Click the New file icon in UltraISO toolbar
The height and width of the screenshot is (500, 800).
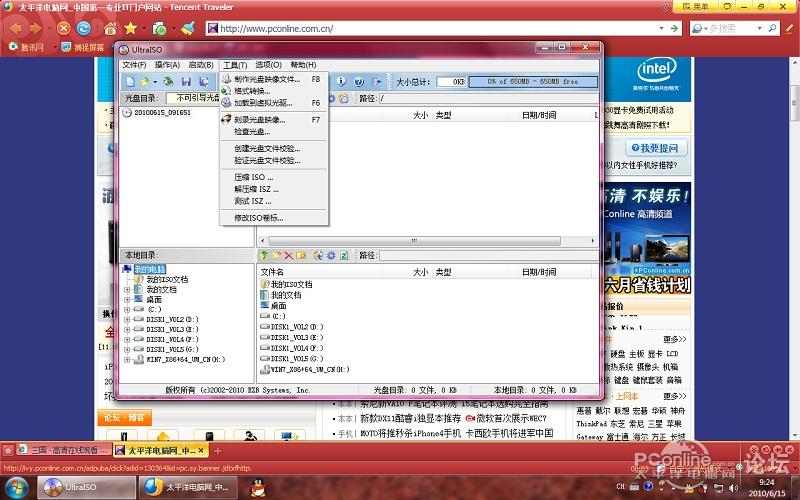click(131, 82)
